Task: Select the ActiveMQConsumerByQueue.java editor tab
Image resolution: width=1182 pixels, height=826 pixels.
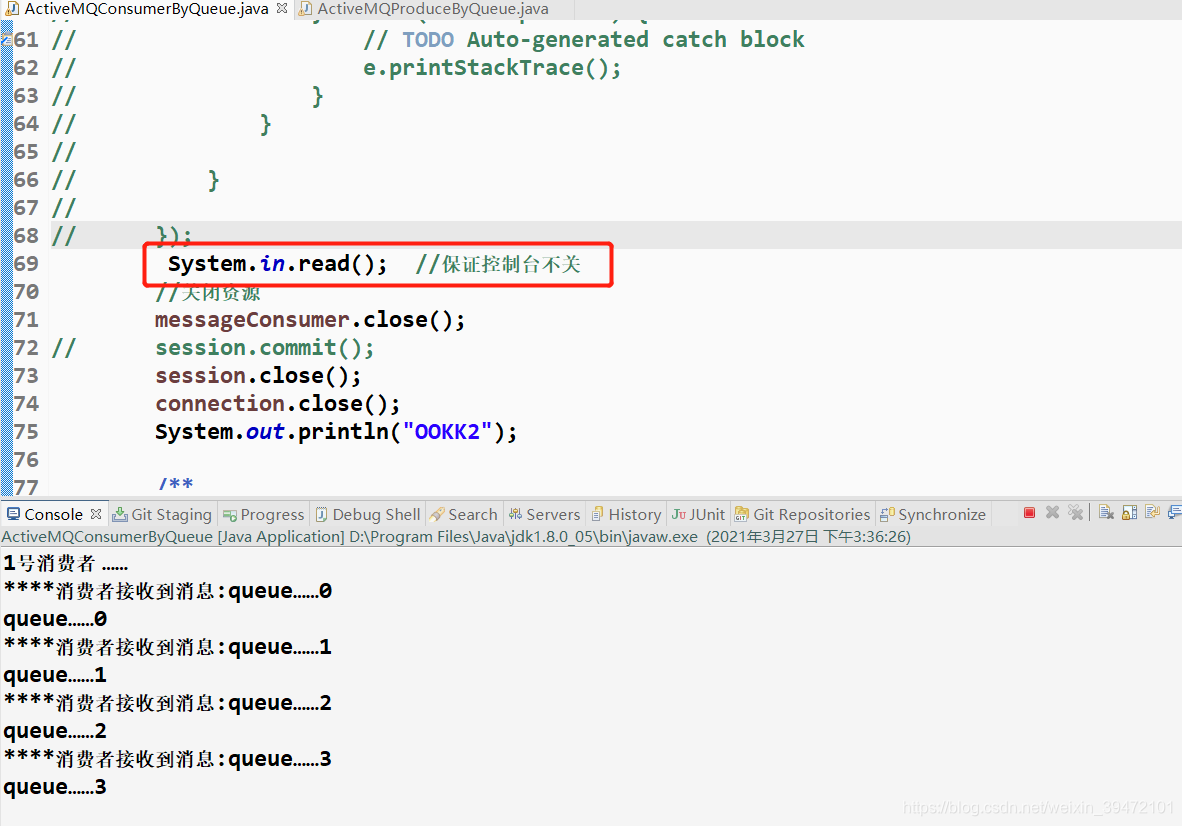Action: tap(146, 9)
